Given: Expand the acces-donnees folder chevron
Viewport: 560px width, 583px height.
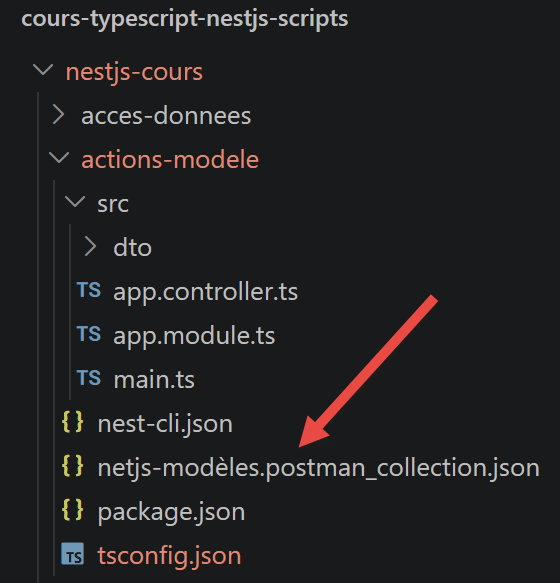Looking at the screenshot, I should pos(59,115).
